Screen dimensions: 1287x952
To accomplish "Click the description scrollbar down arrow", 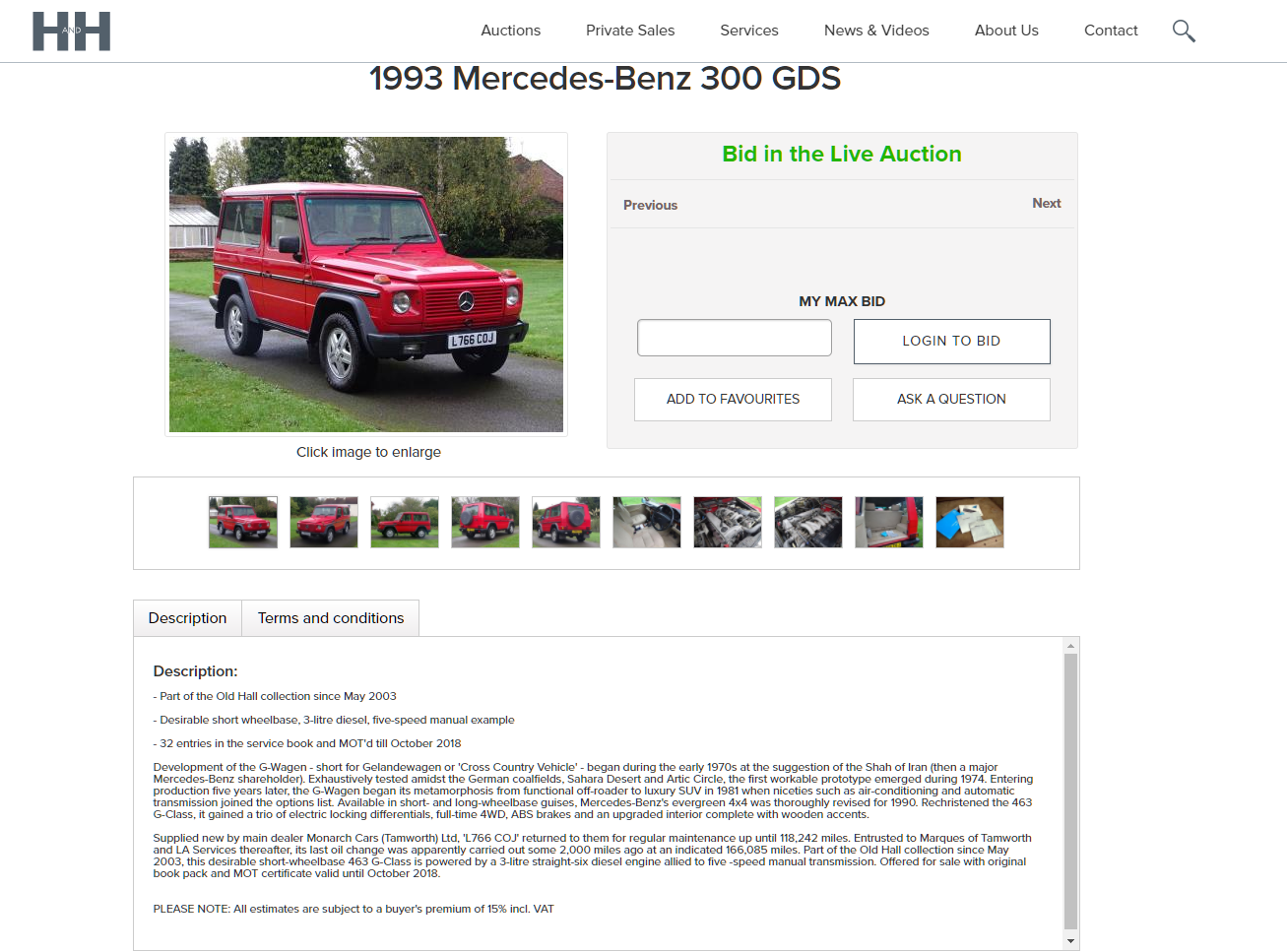I will tap(1070, 941).
